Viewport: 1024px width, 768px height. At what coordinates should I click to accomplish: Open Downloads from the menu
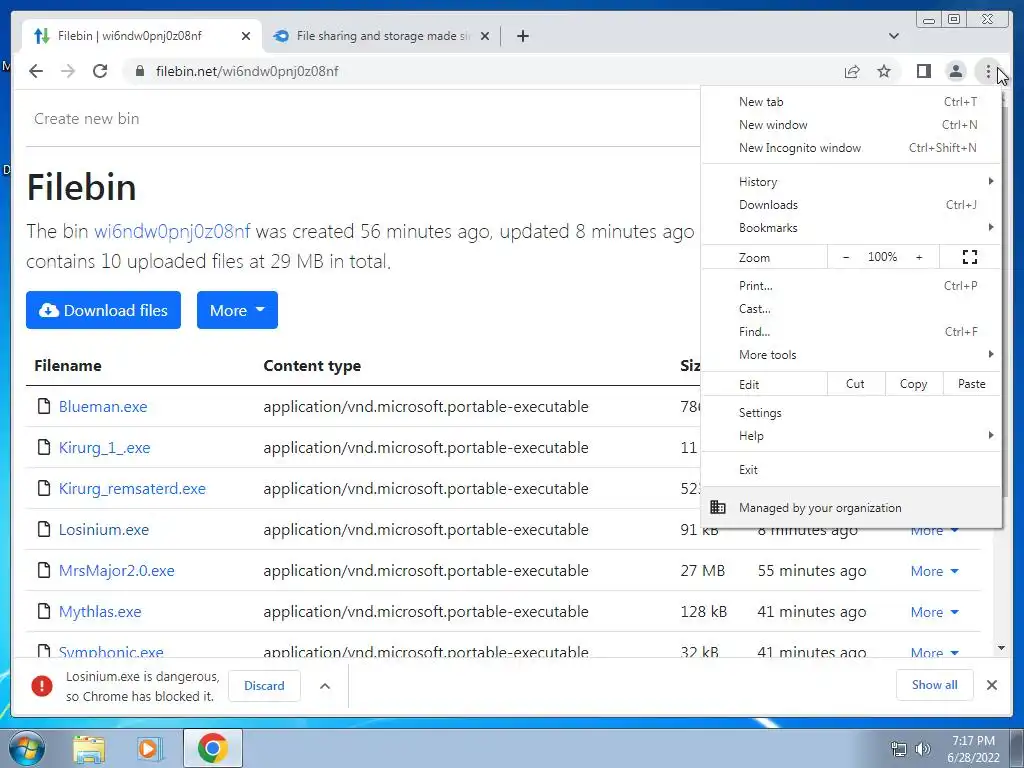(x=851, y=204)
